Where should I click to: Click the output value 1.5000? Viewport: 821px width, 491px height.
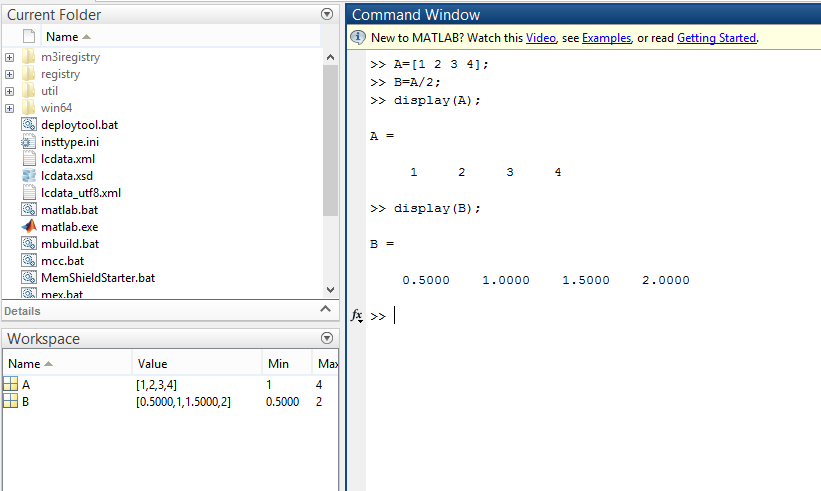[586, 280]
